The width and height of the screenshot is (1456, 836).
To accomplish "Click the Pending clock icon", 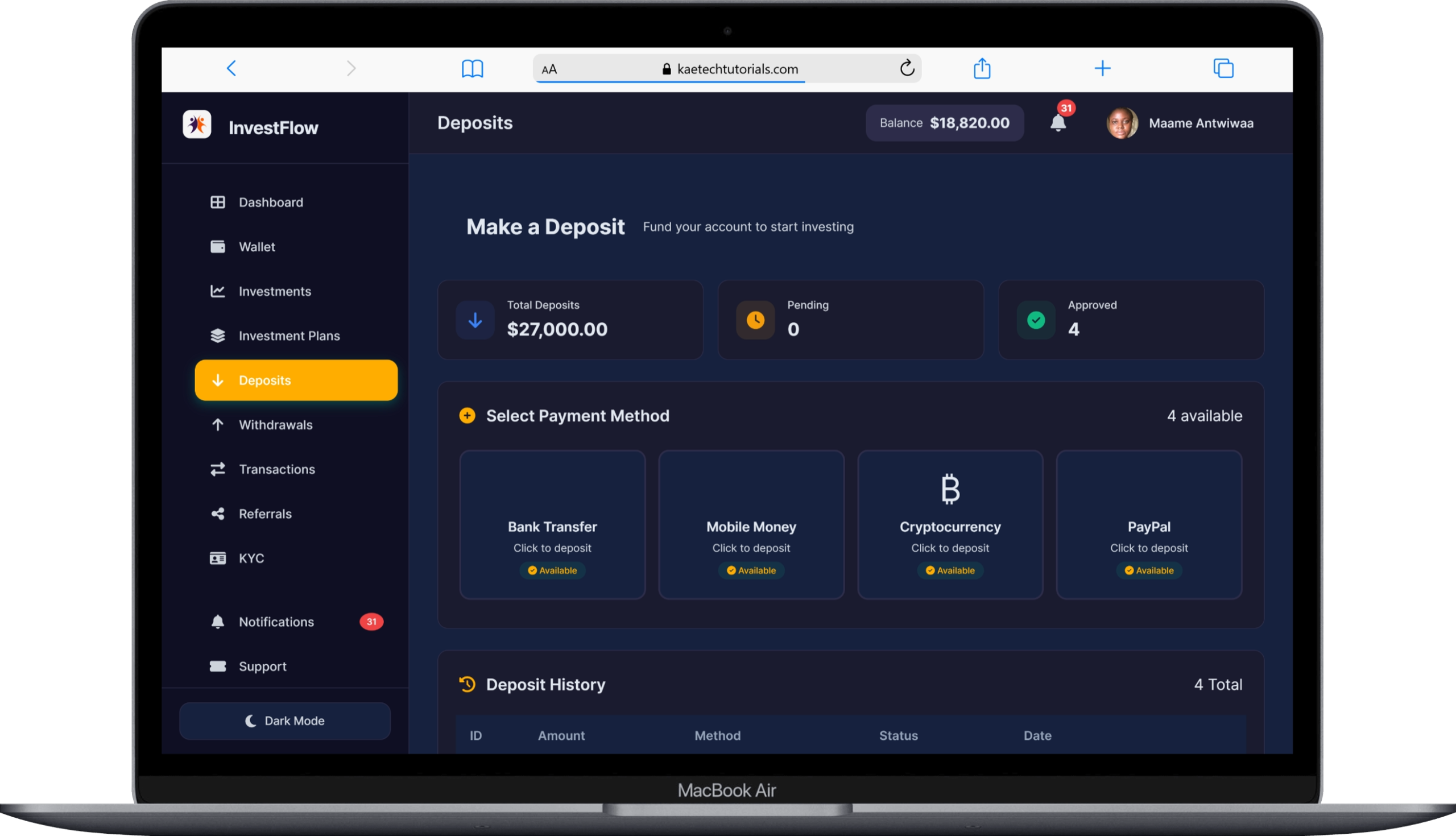I will (755, 320).
